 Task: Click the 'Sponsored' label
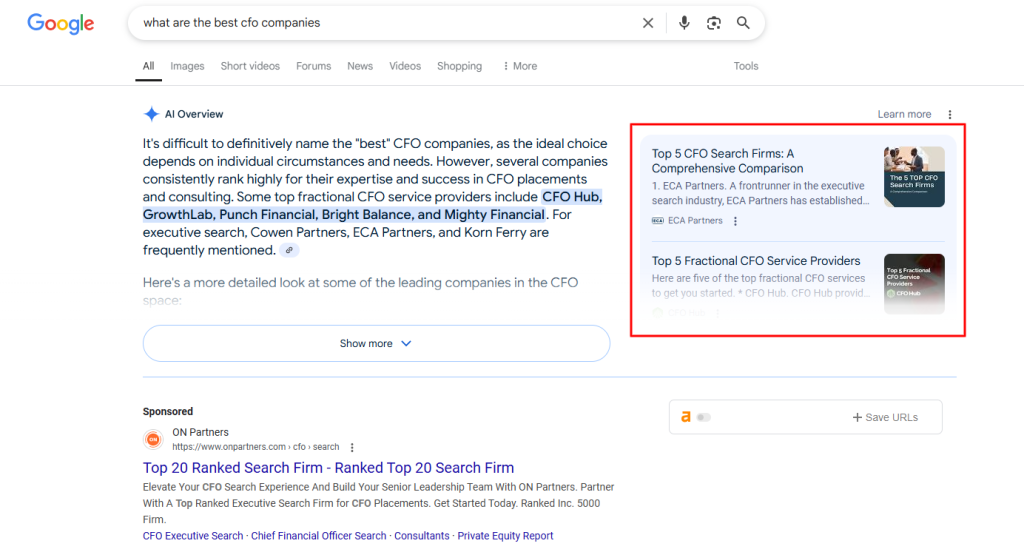click(x=168, y=412)
